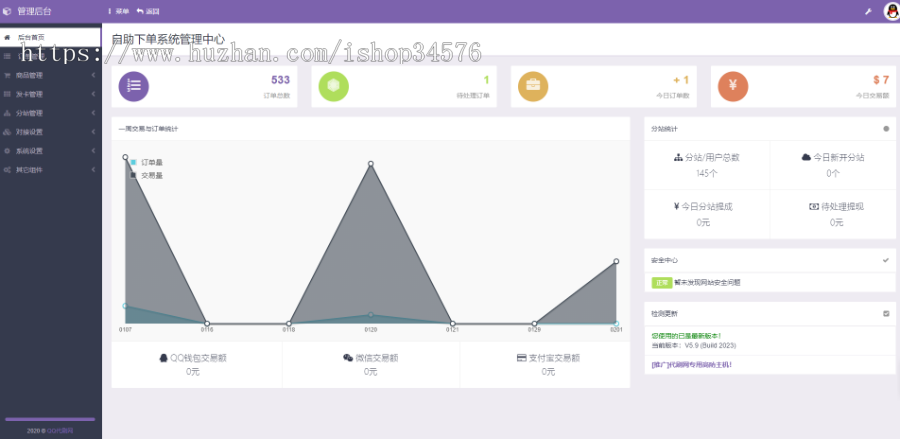Click the green cube pending orders icon
Screen dimensions: 900x439
pyautogui.click(x=333, y=86)
